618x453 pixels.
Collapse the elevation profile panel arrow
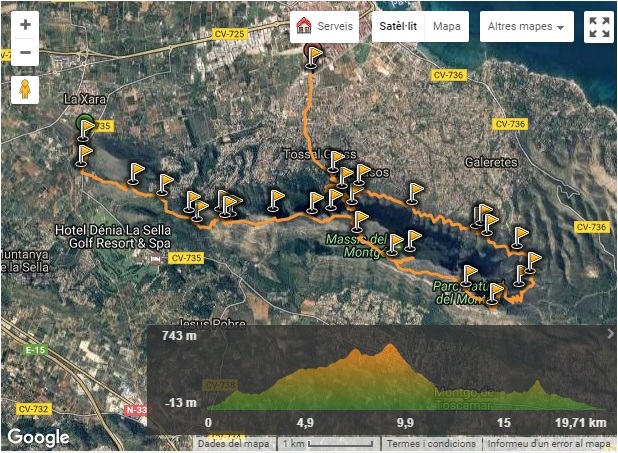click(x=610, y=334)
